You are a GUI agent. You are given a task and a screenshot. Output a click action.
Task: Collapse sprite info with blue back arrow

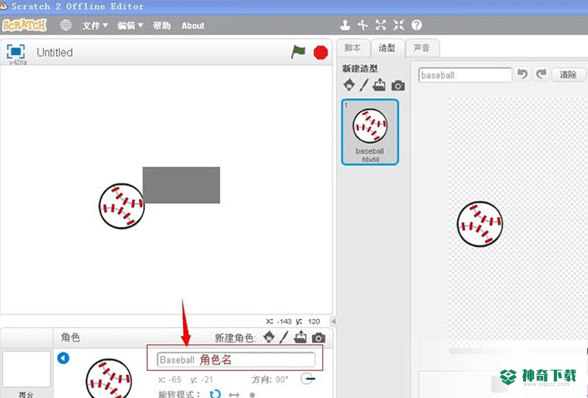click(63, 358)
